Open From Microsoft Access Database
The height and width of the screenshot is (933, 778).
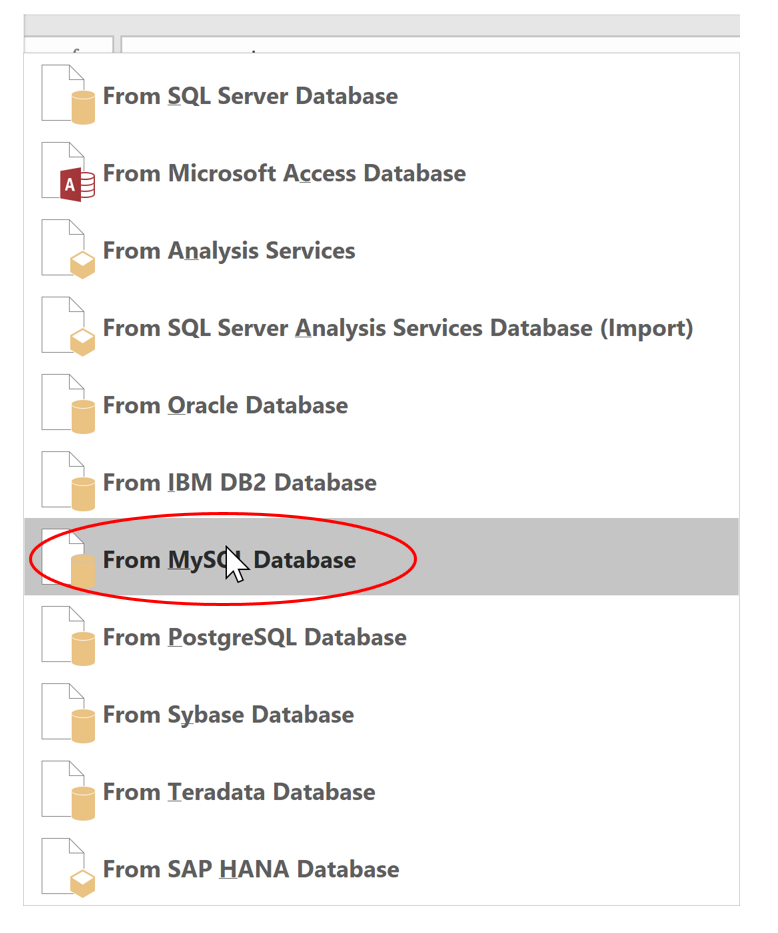(x=285, y=172)
